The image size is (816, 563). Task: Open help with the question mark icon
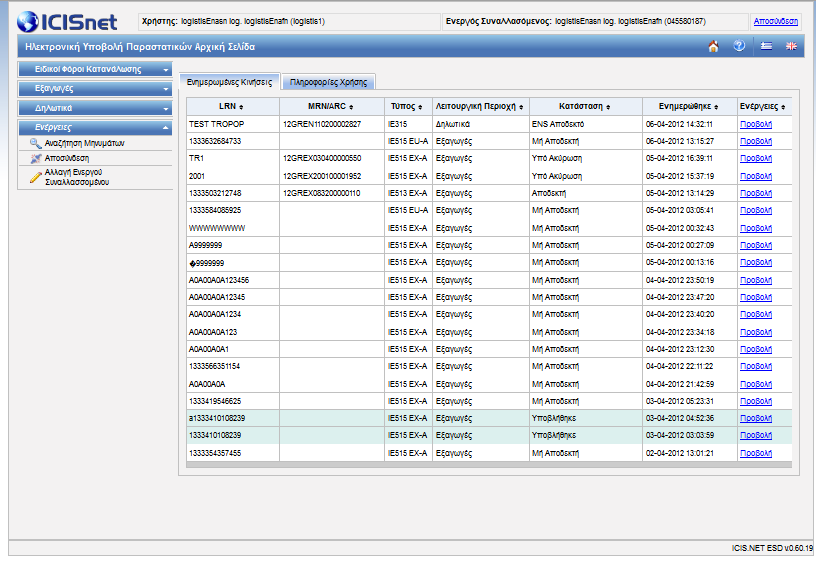[x=739, y=46]
